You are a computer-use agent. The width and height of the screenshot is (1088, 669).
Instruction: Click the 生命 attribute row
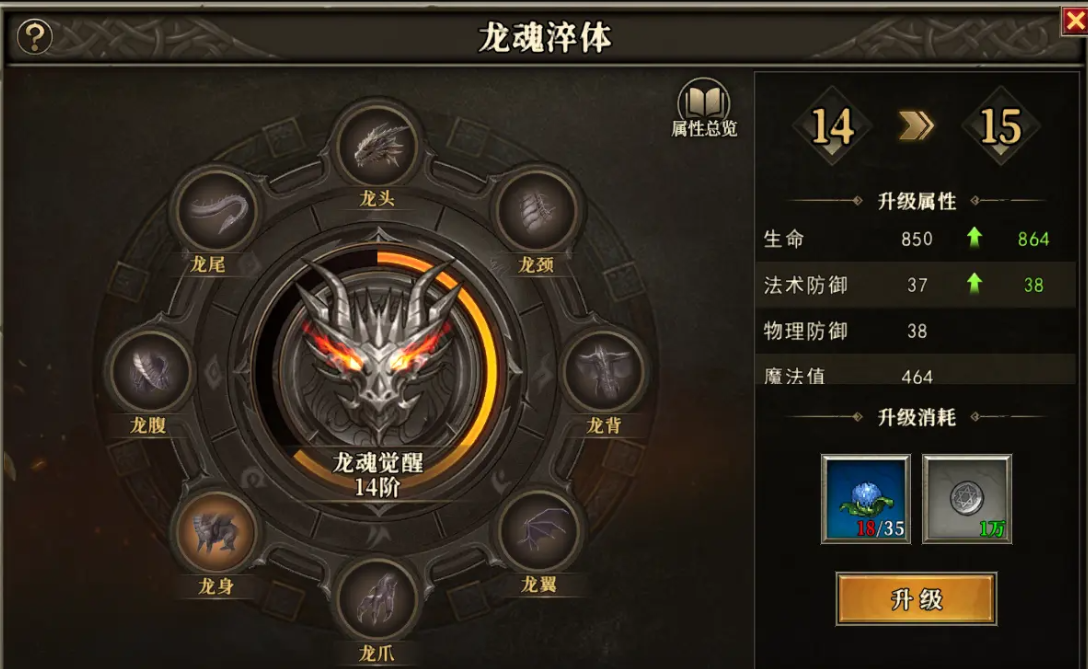[915, 239]
